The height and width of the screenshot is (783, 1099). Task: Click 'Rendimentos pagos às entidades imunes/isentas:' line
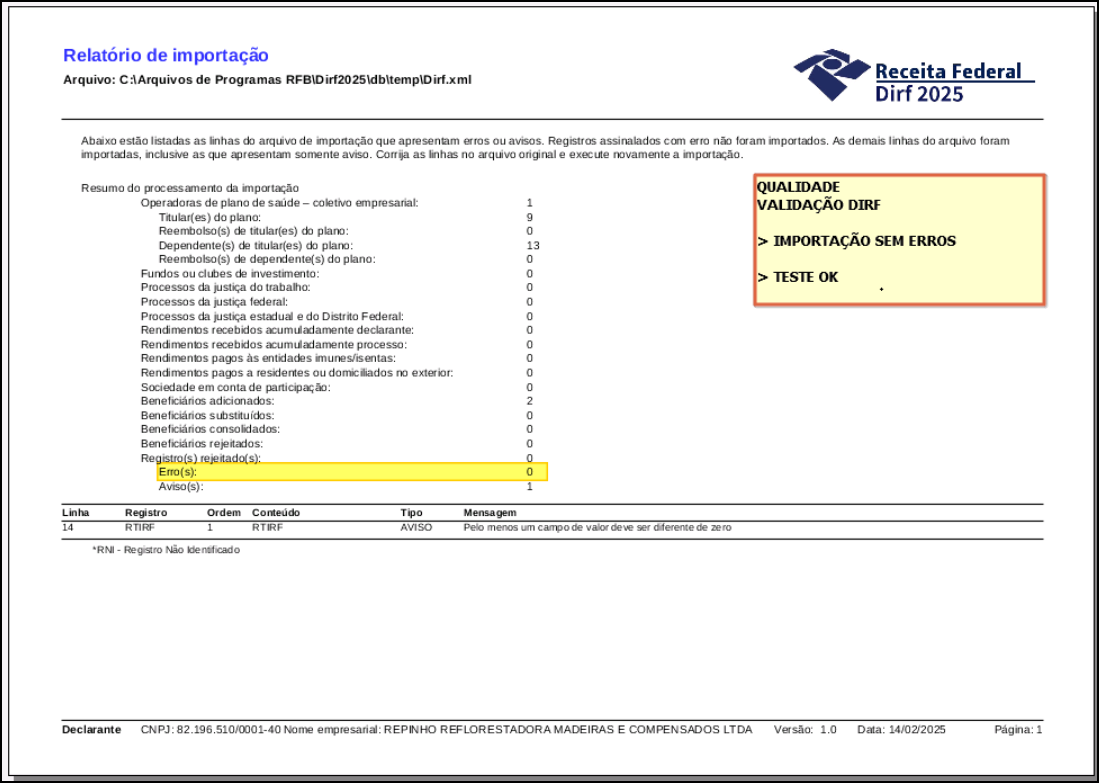coord(268,358)
